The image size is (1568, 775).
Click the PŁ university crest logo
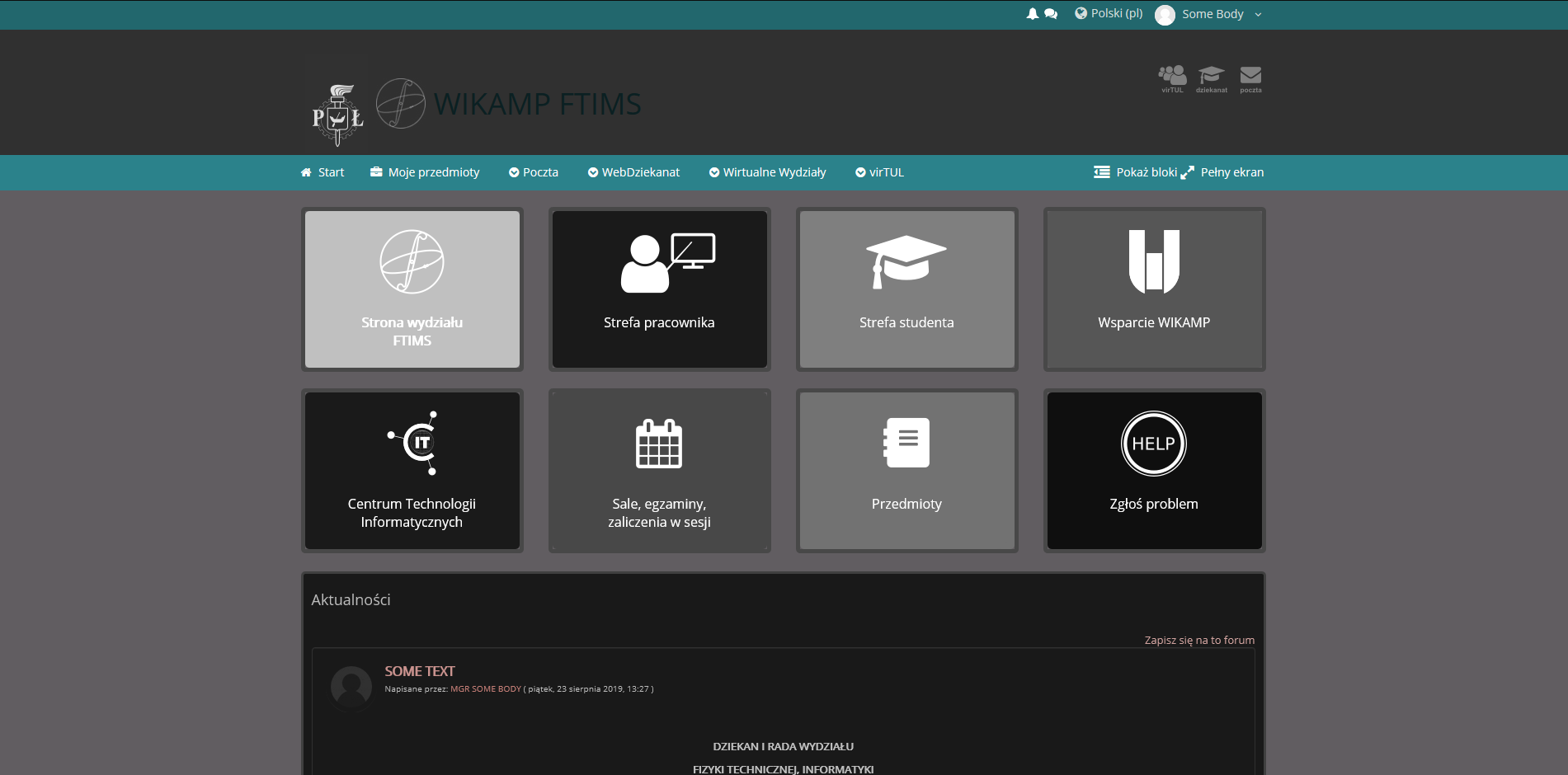[x=338, y=115]
